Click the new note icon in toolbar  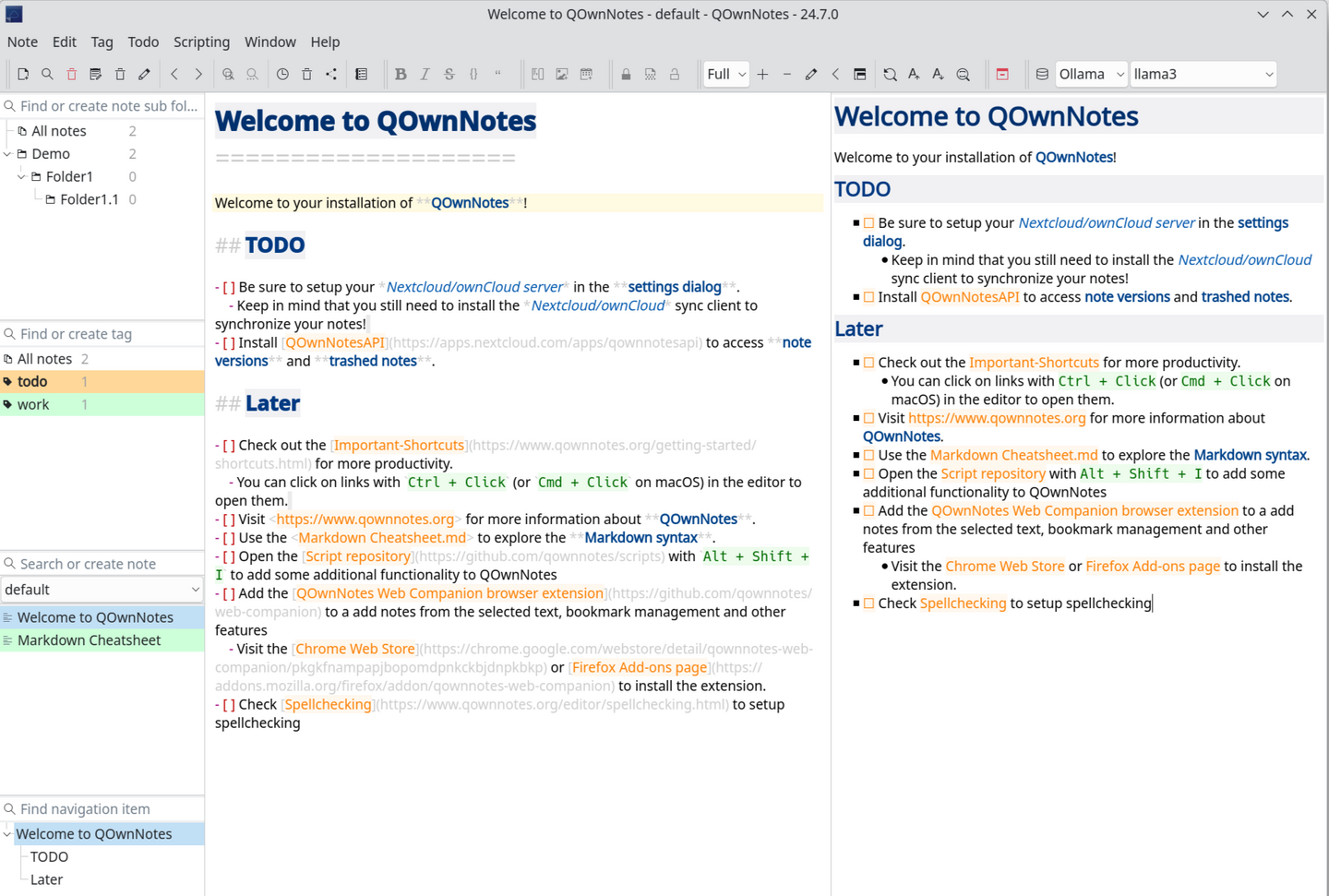(23, 74)
